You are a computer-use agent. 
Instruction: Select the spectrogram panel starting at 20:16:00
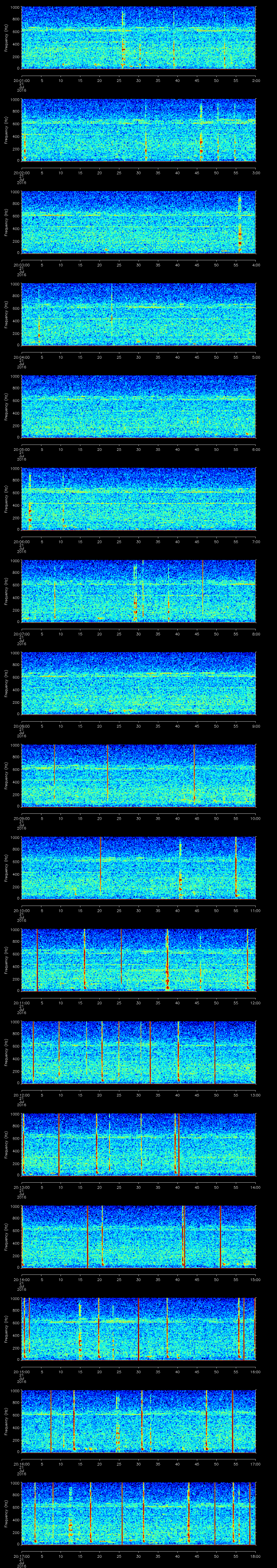[x=139, y=1421]
